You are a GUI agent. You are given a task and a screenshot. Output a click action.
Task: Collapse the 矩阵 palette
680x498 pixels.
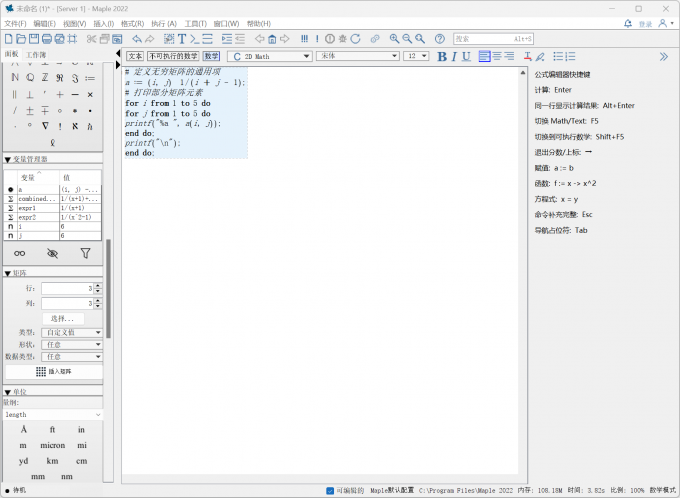(x=7, y=273)
